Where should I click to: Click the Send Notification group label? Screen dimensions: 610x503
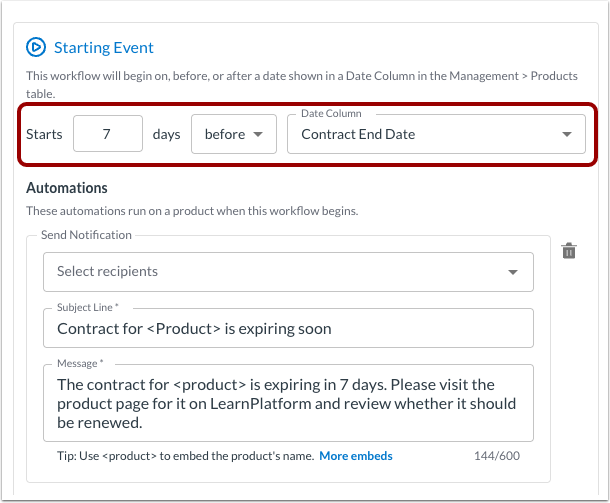(x=86, y=235)
